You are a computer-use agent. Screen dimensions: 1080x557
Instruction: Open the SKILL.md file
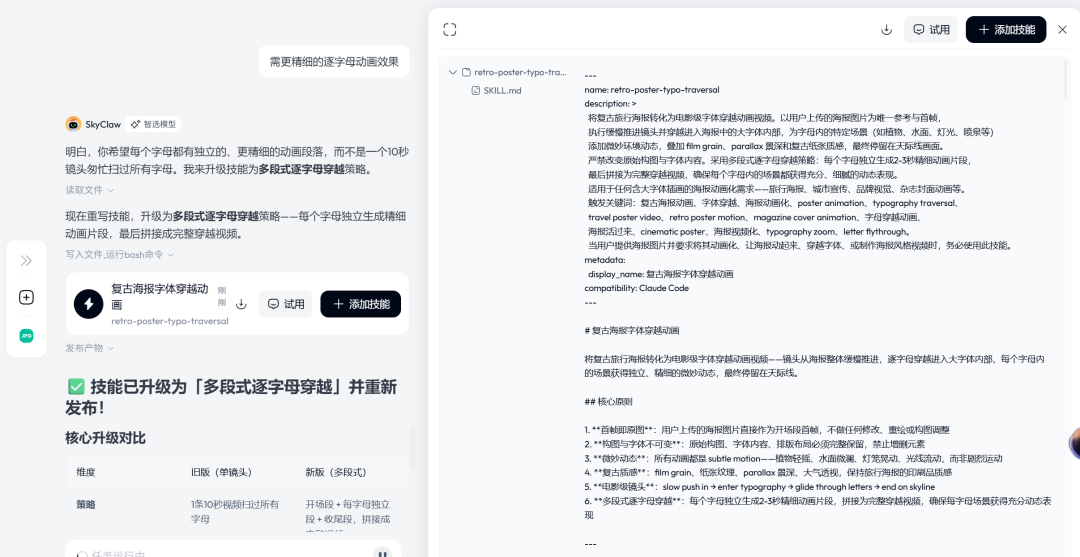(x=496, y=90)
